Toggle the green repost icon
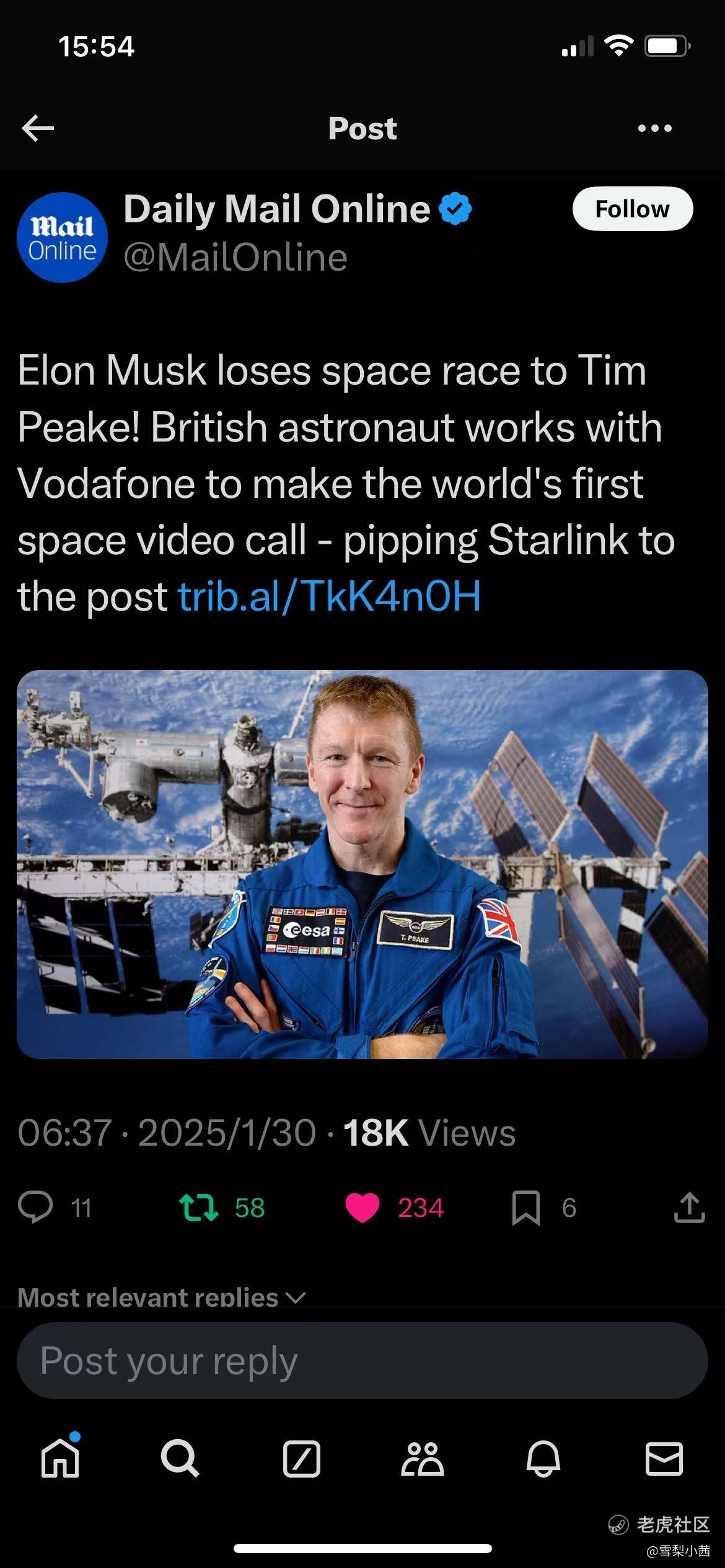The image size is (725, 1568). [x=198, y=1208]
